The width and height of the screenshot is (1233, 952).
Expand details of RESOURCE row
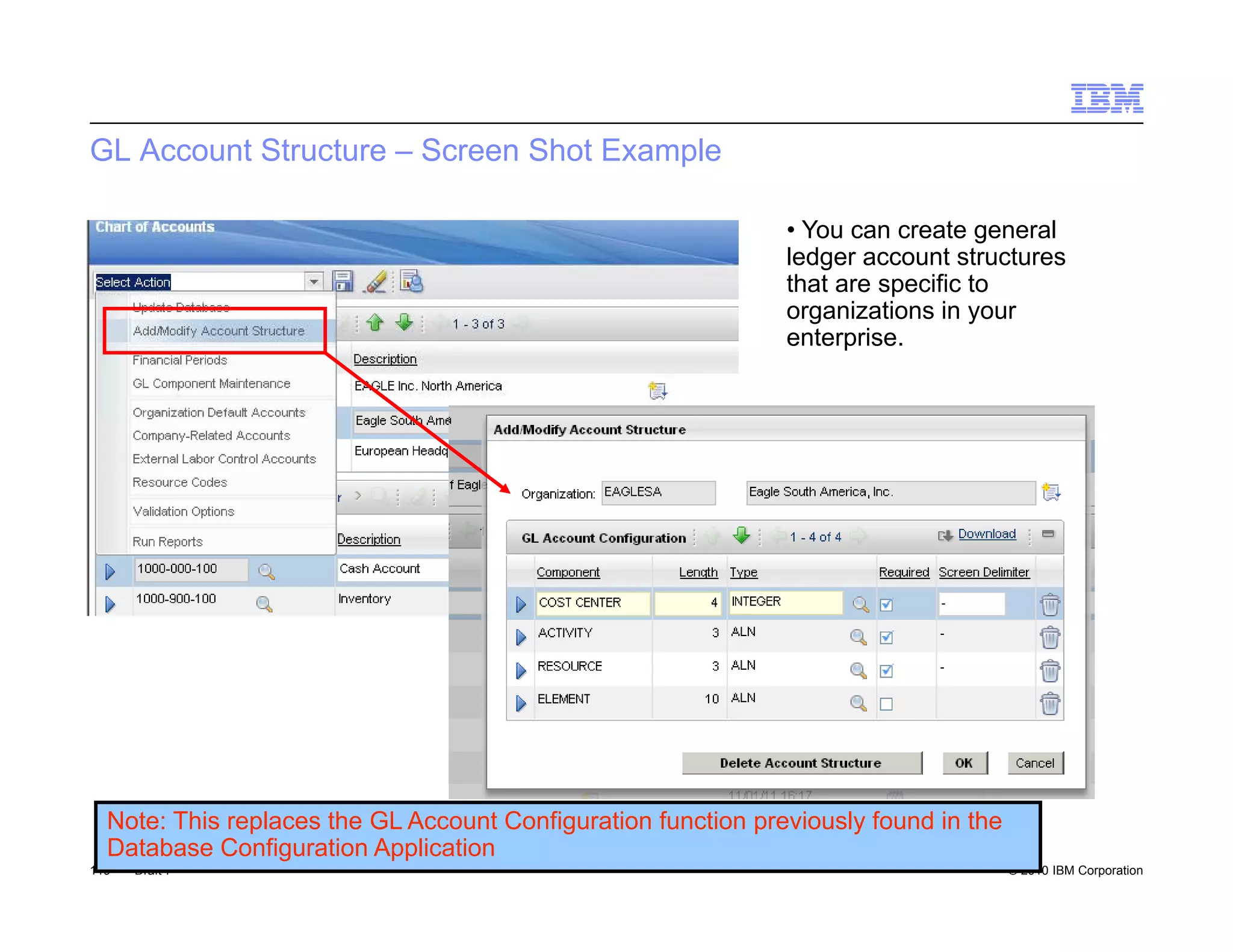521,670
